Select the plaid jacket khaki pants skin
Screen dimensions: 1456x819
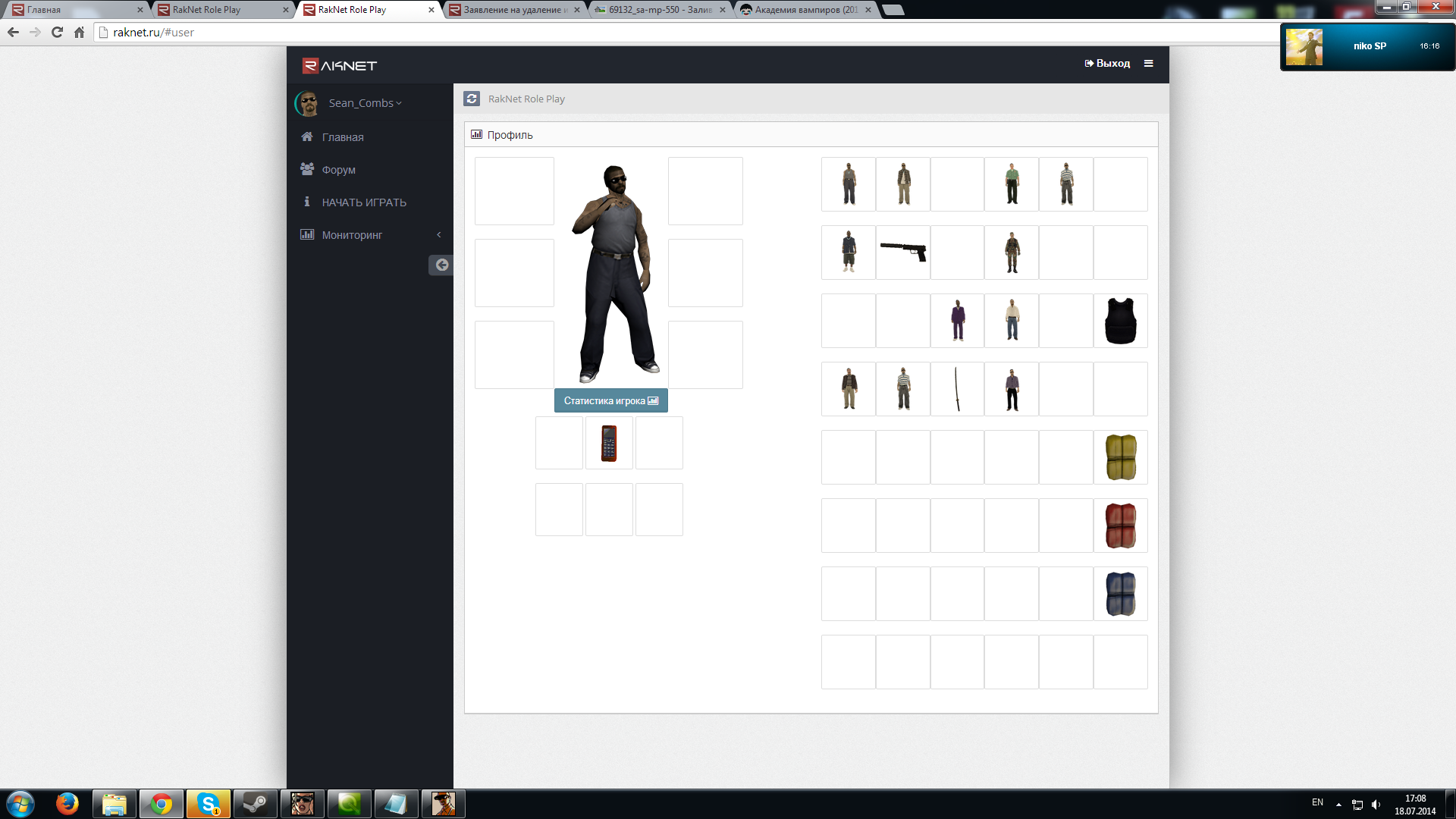tap(903, 184)
